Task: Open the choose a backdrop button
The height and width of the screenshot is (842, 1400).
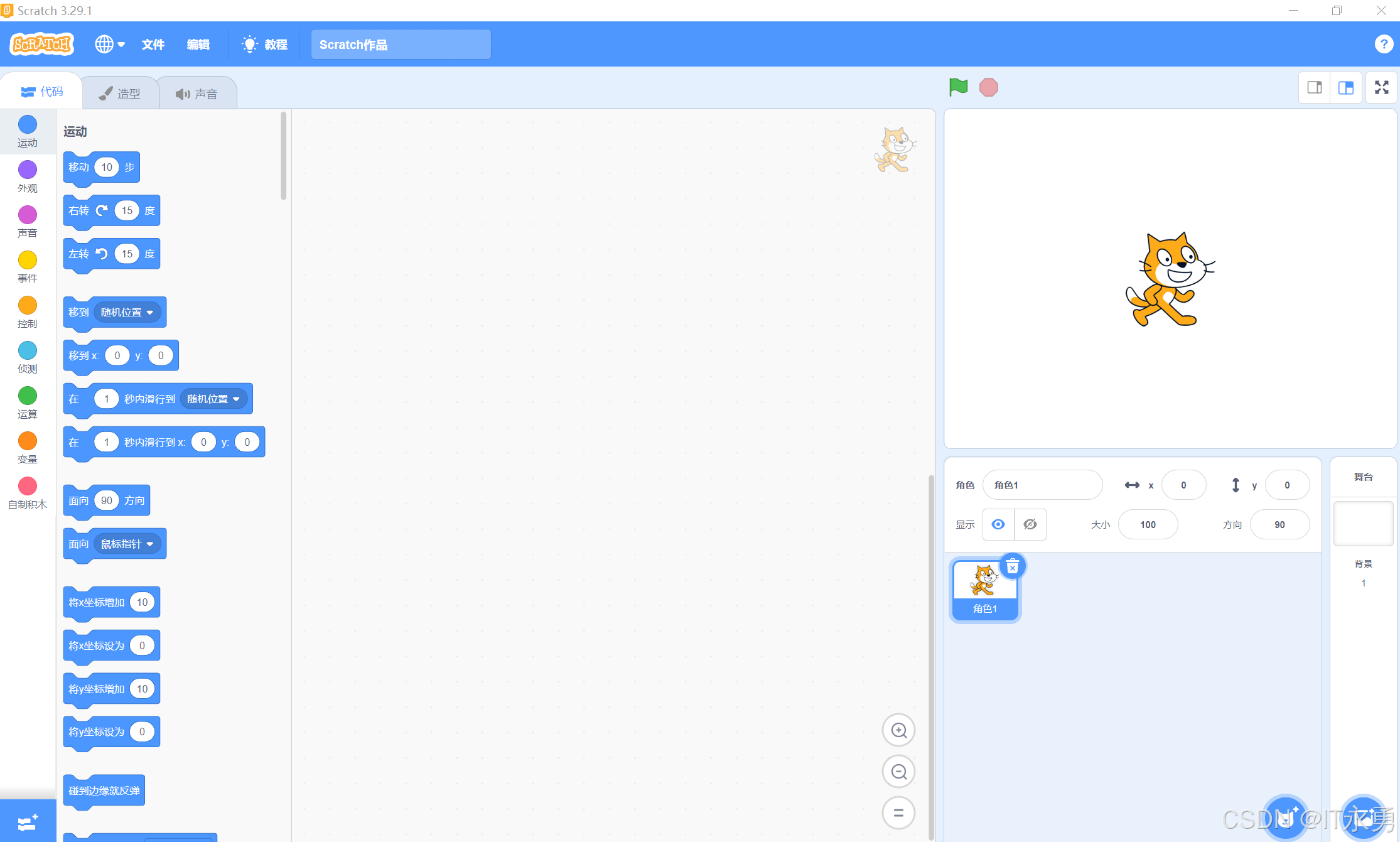Action: point(1363,818)
